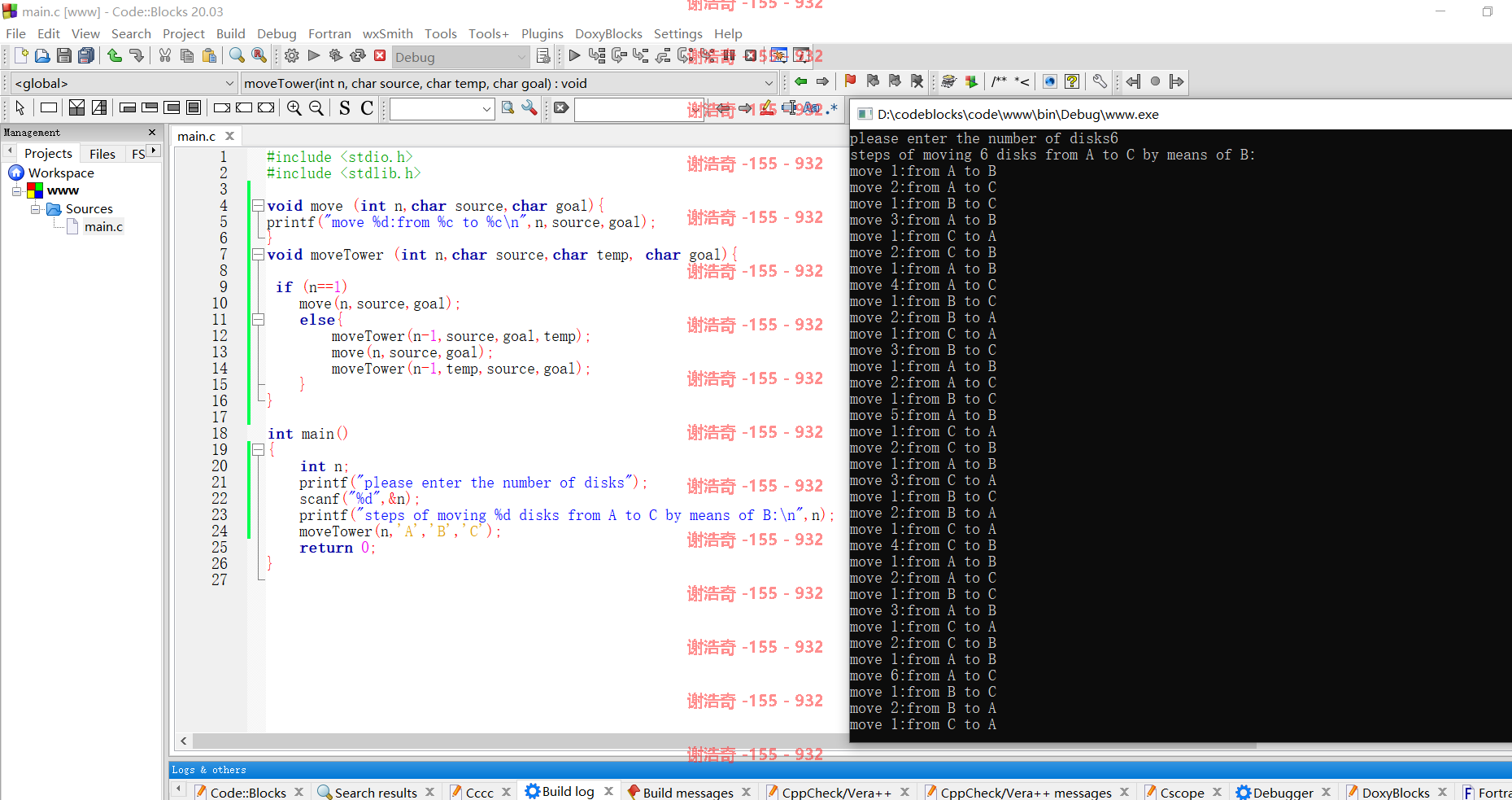Click the DoxyBlocks line comment icon
This screenshot has width=1512, height=800.
[x=1022, y=81]
